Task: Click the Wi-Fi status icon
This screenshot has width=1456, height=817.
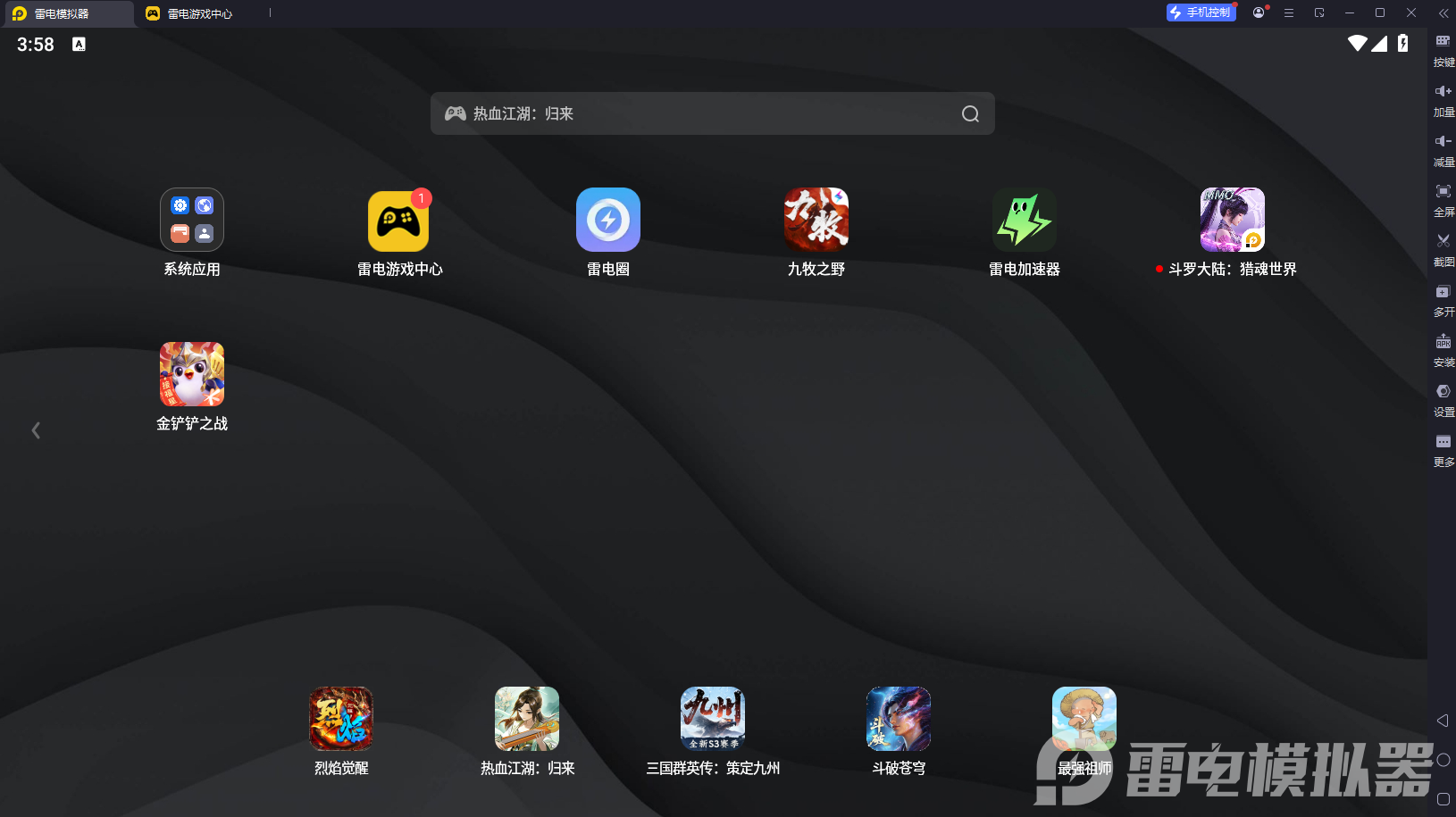Action: tap(1358, 43)
